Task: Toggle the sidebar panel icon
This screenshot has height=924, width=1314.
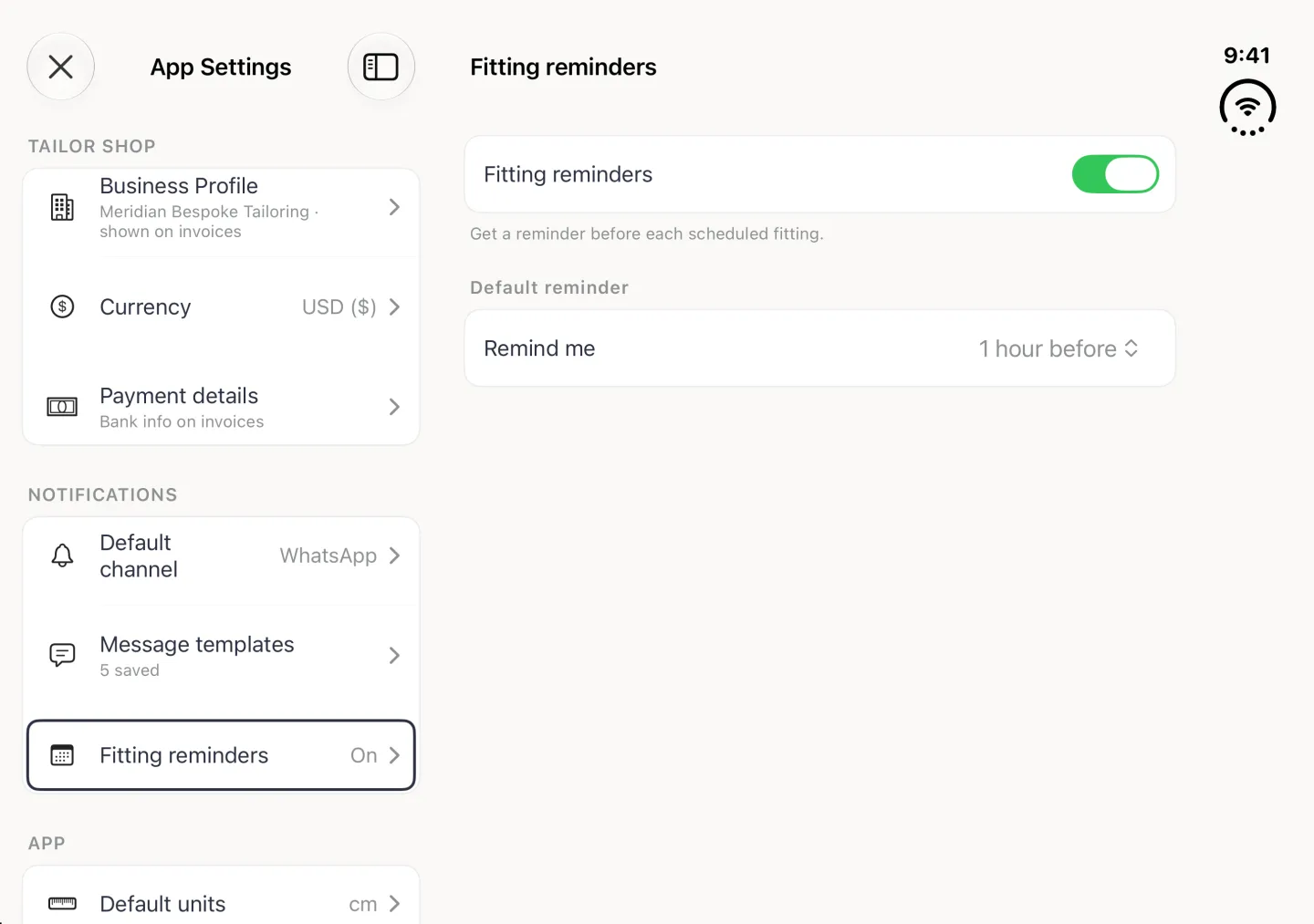Action: coord(381,67)
